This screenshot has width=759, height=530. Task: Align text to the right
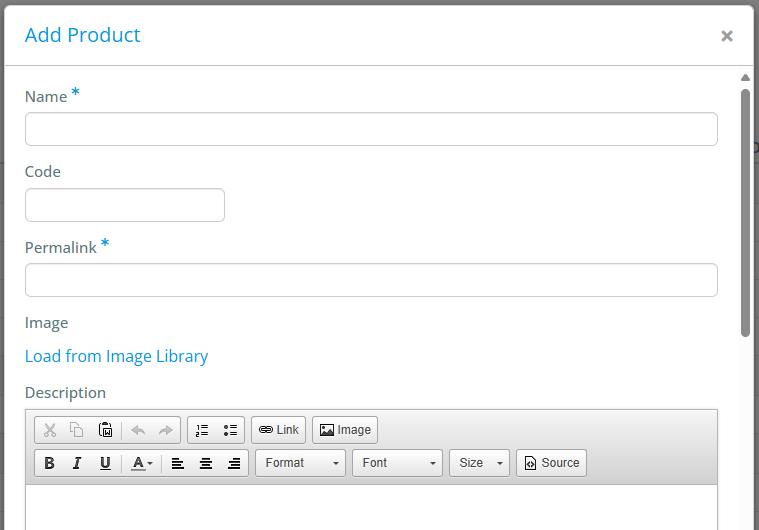[234, 463]
